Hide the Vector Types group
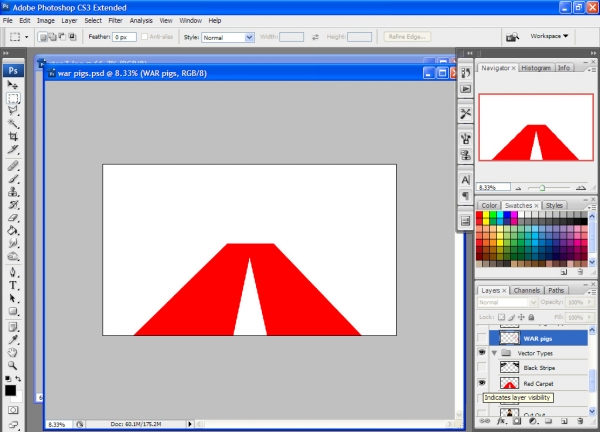The width and height of the screenshot is (600, 432). coord(482,352)
